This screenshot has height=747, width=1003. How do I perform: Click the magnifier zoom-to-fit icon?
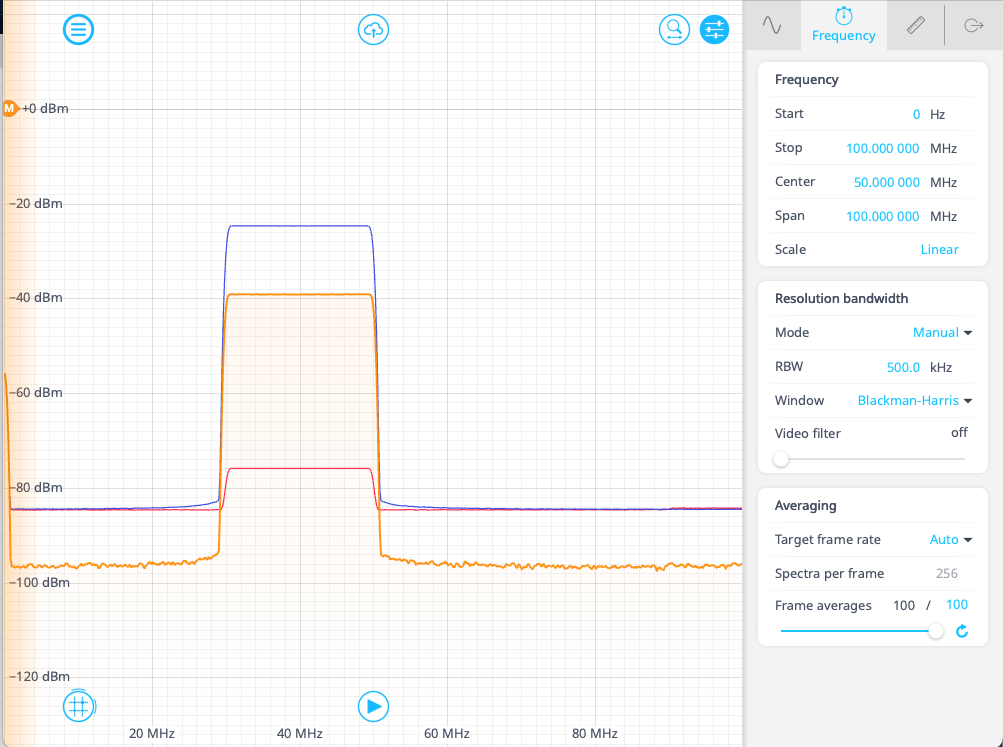coord(674,30)
